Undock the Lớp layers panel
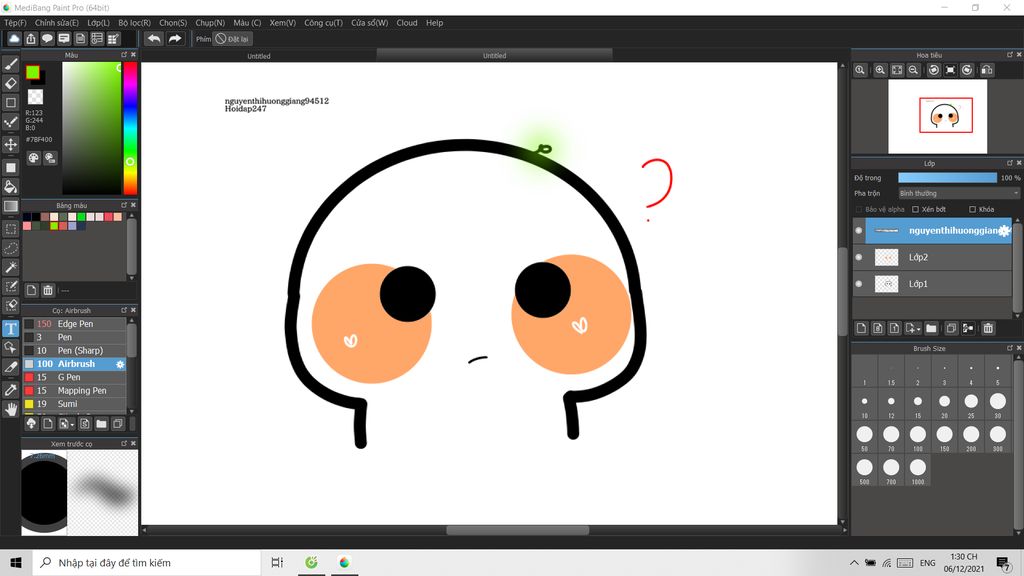Screen dimensions: 1024x576 [1010, 163]
